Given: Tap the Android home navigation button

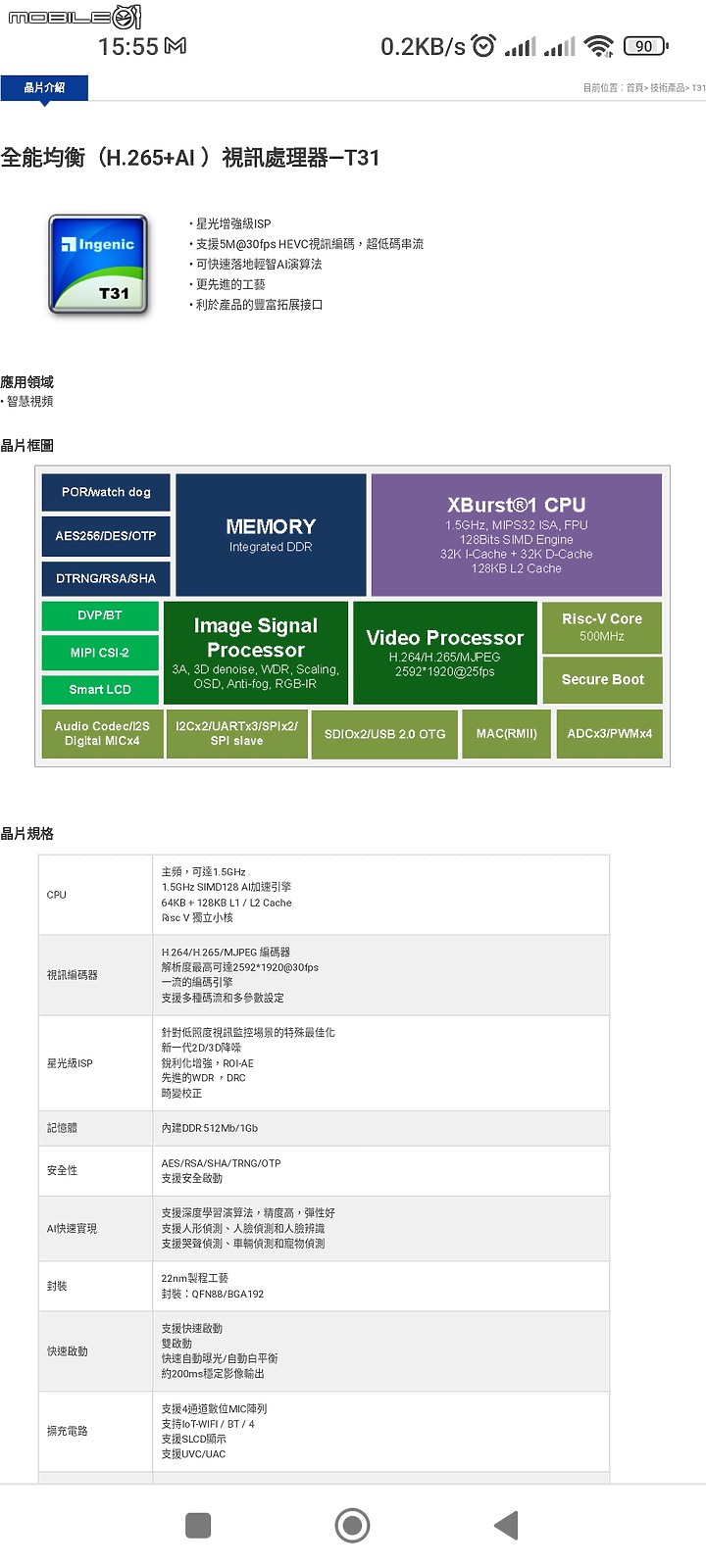Looking at the screenshot, I should tap(352, 1525).
